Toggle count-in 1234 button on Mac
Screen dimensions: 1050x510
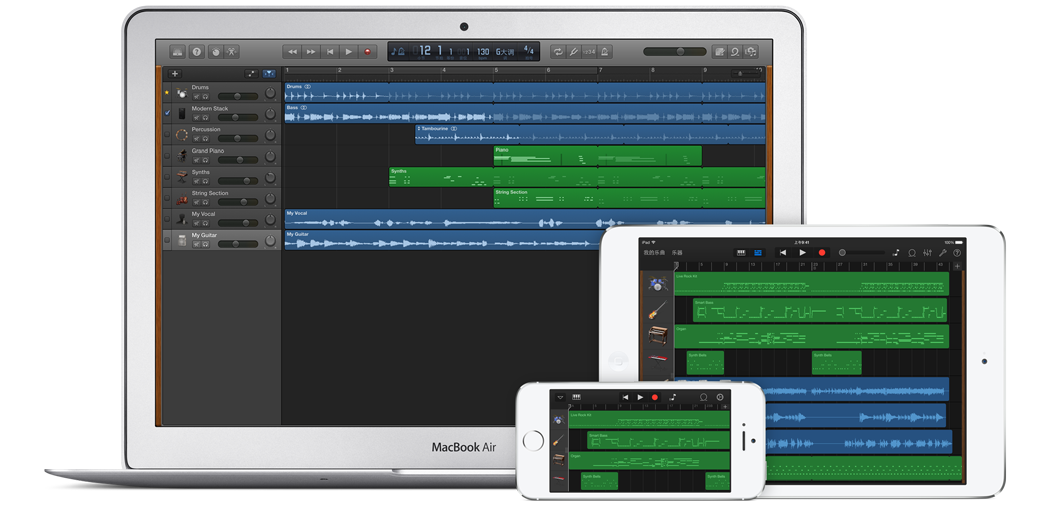(589, 52)
